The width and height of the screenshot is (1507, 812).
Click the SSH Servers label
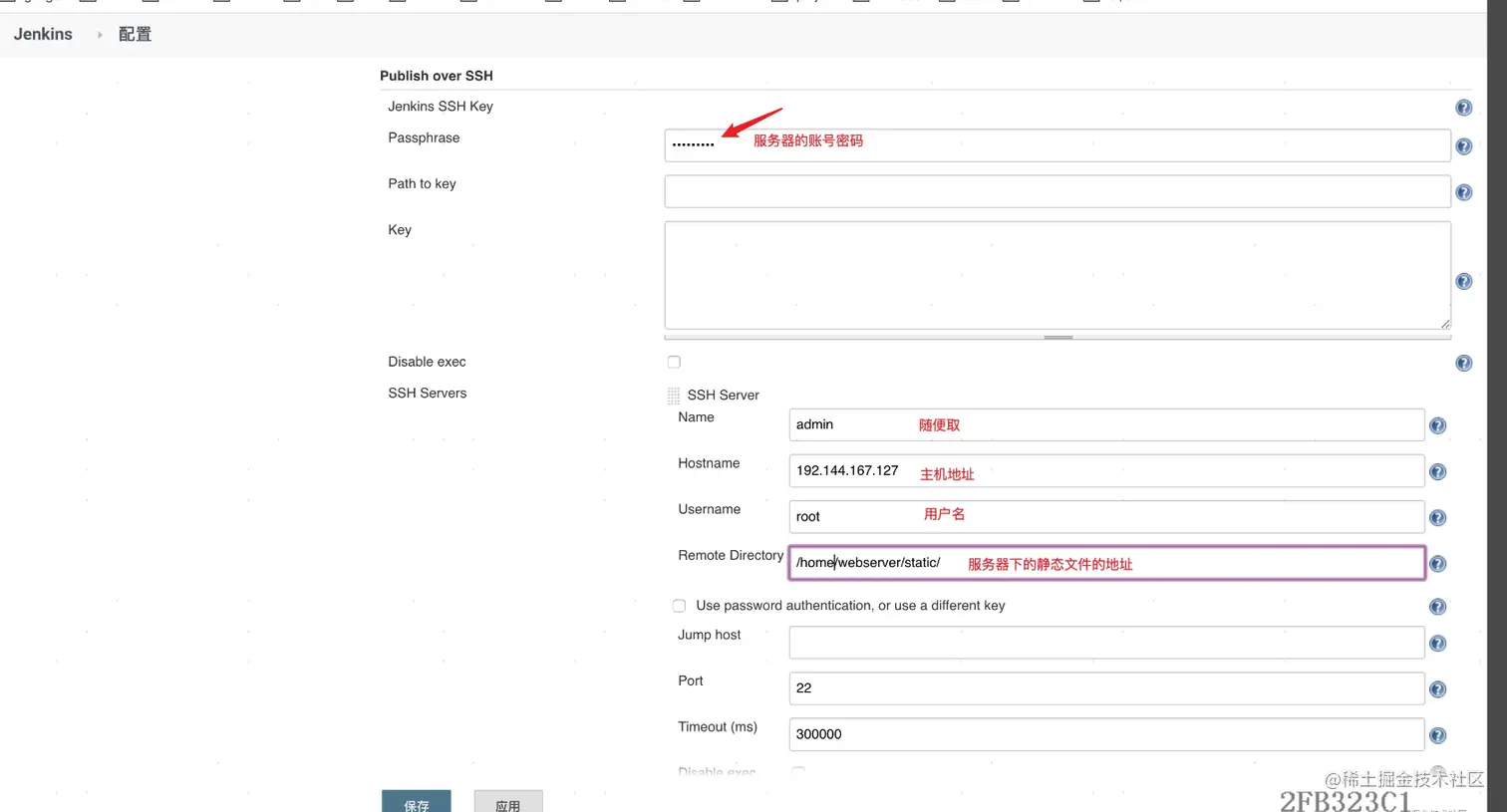click(x=428, y=393)
